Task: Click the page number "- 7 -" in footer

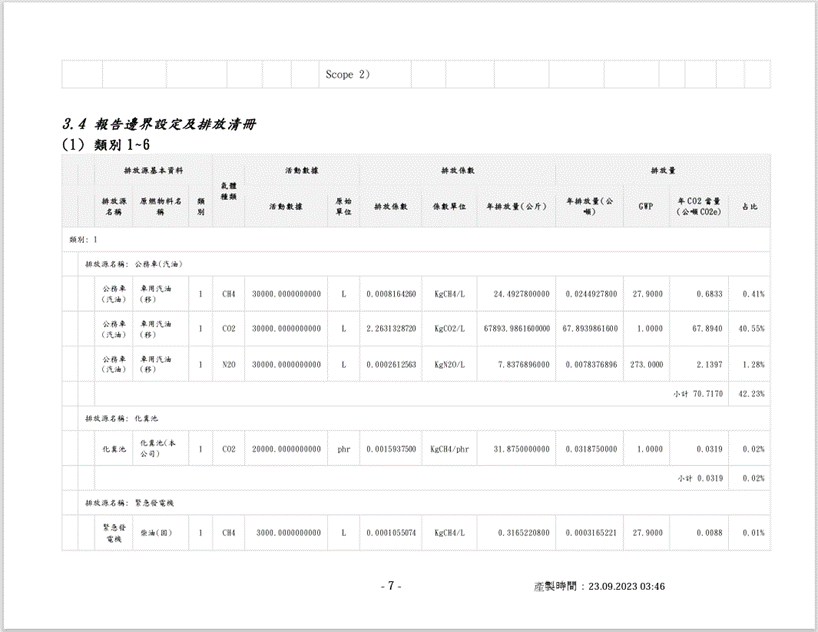Action: 391,586
